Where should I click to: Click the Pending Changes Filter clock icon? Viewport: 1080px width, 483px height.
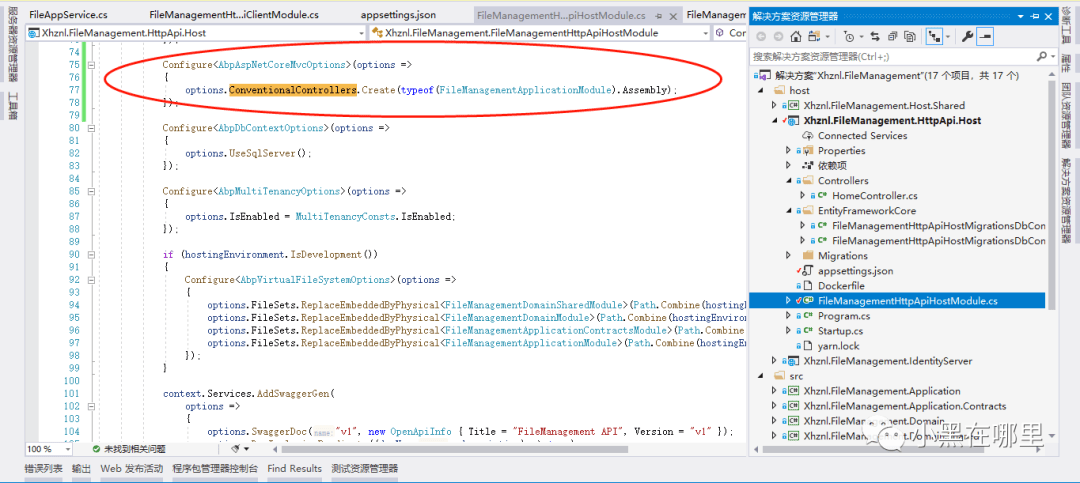(850, 36)
